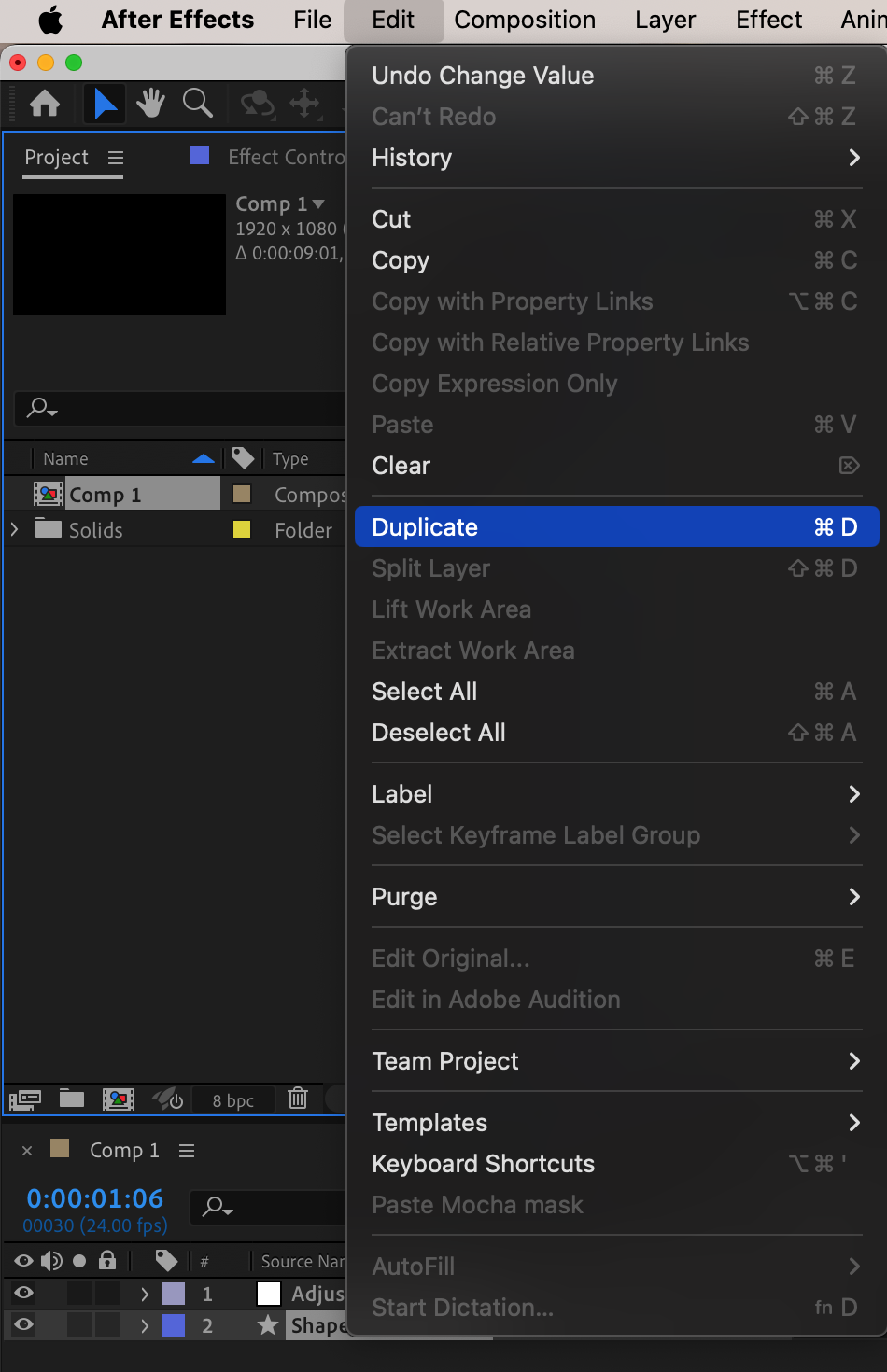Create a new folder in Project panel

(72, 1099)
